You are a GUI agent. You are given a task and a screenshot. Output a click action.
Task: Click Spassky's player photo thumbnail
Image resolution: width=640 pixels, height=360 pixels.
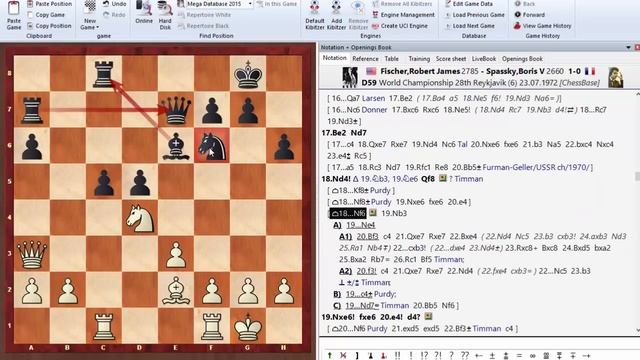tap(616, 77)
